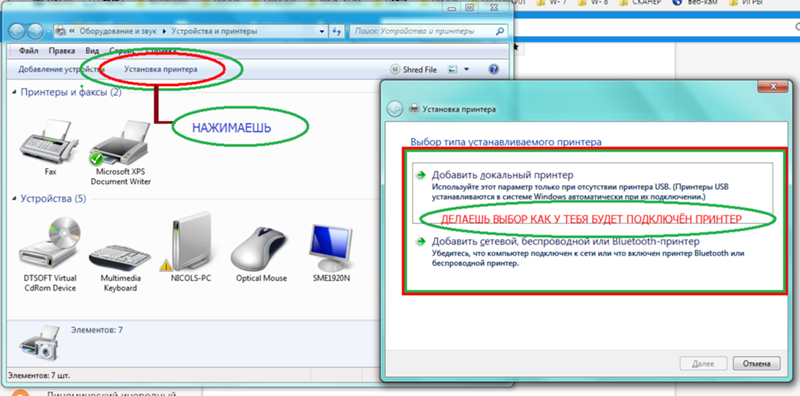The image size is (800, 396).
Task: Collapse the Принтеры и факсы group
Action: click(14, 92)
